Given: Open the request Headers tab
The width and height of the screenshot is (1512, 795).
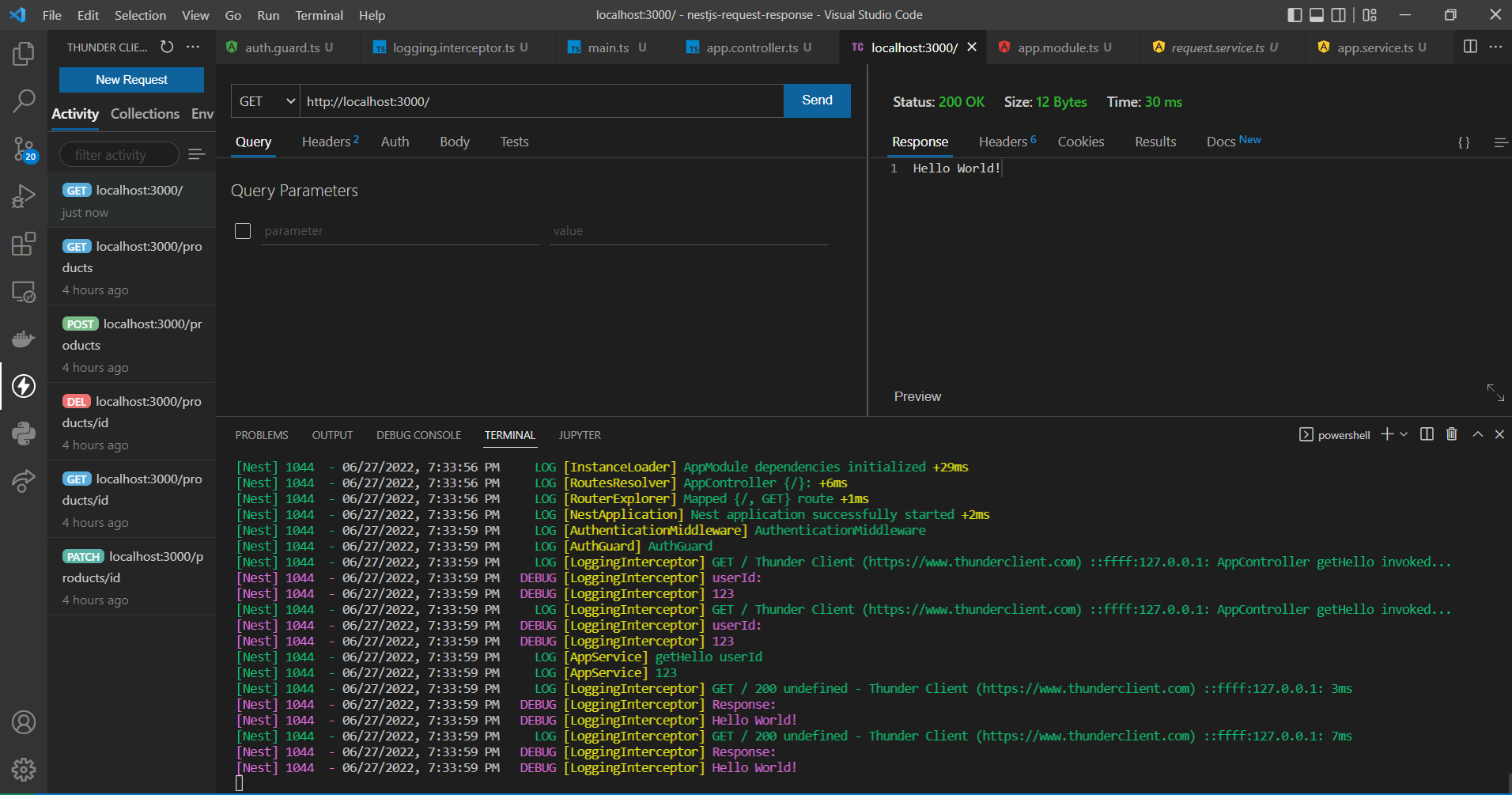Looking at the screenshot, I should (330, 142).
